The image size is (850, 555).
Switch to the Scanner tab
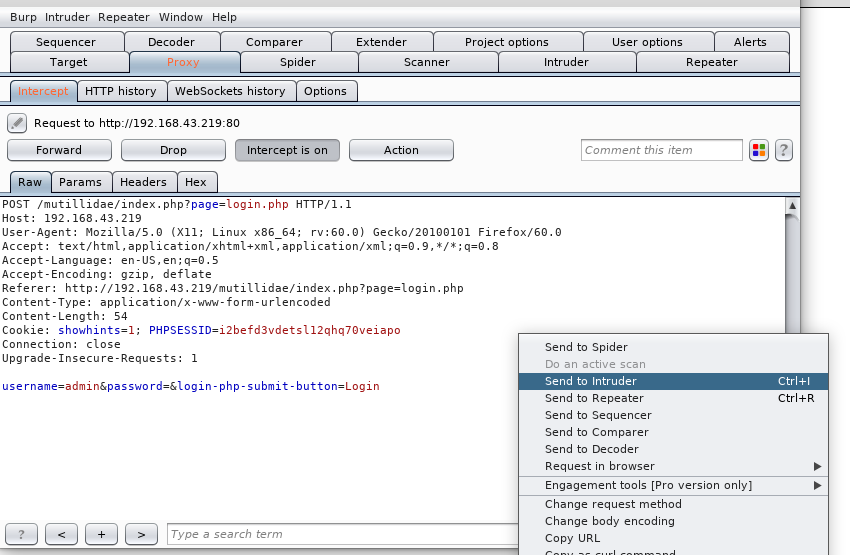point(427,62)
